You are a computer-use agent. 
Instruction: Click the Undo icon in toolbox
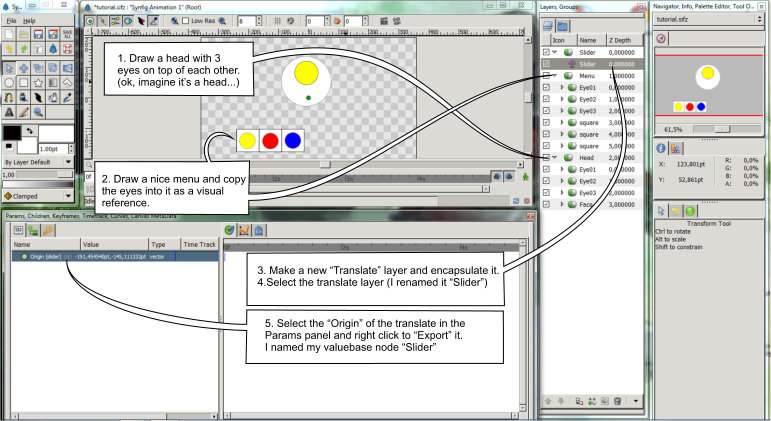click(x=10, y=48)
